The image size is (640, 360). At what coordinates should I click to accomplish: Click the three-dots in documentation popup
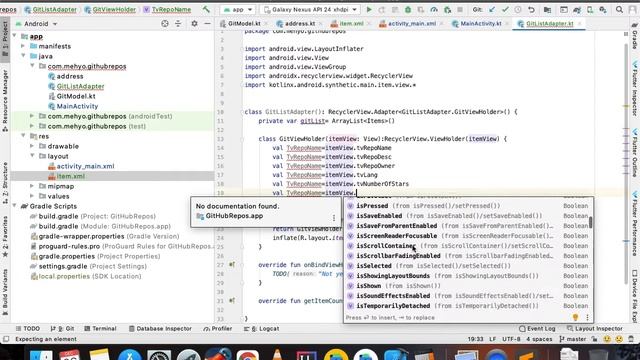tap(334, 218)
